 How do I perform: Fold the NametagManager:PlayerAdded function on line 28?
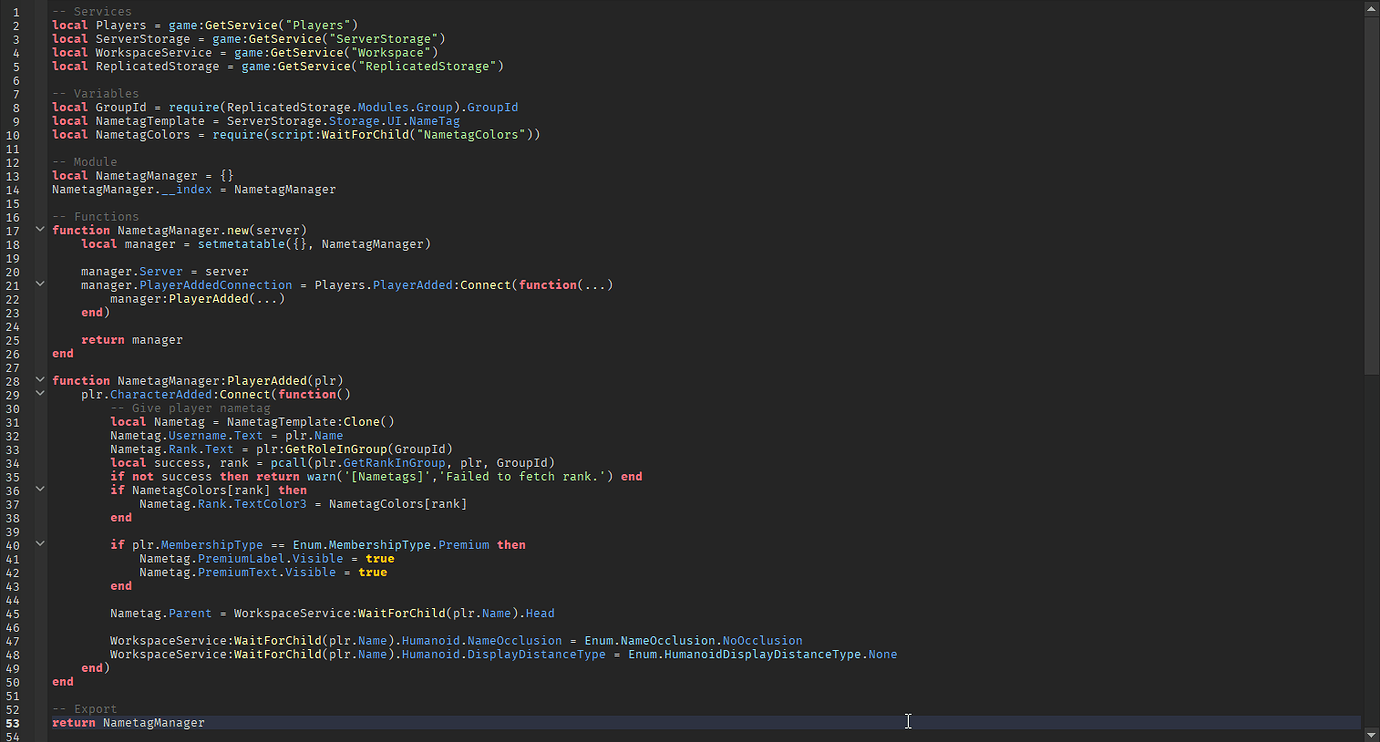coord(40,380)
